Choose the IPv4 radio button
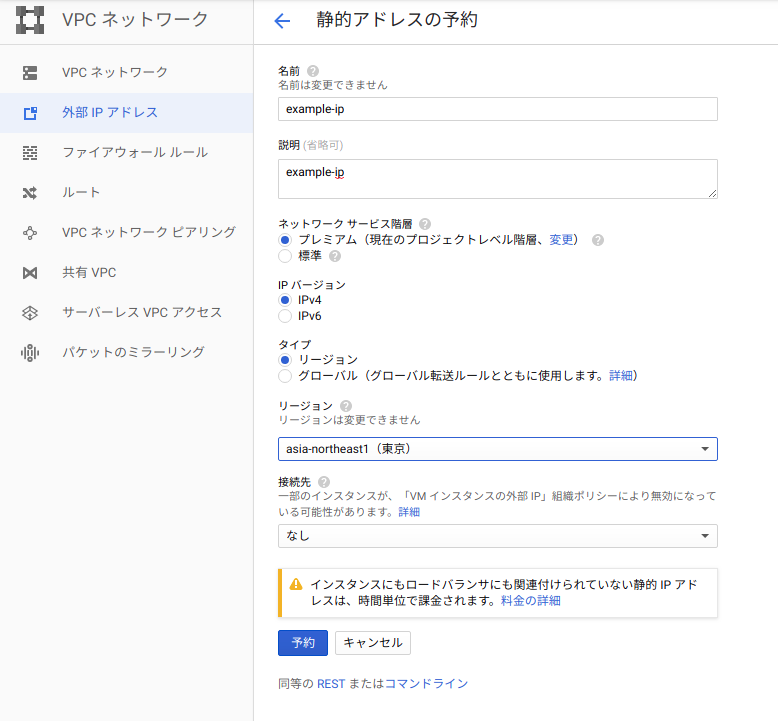 [285, 300]
